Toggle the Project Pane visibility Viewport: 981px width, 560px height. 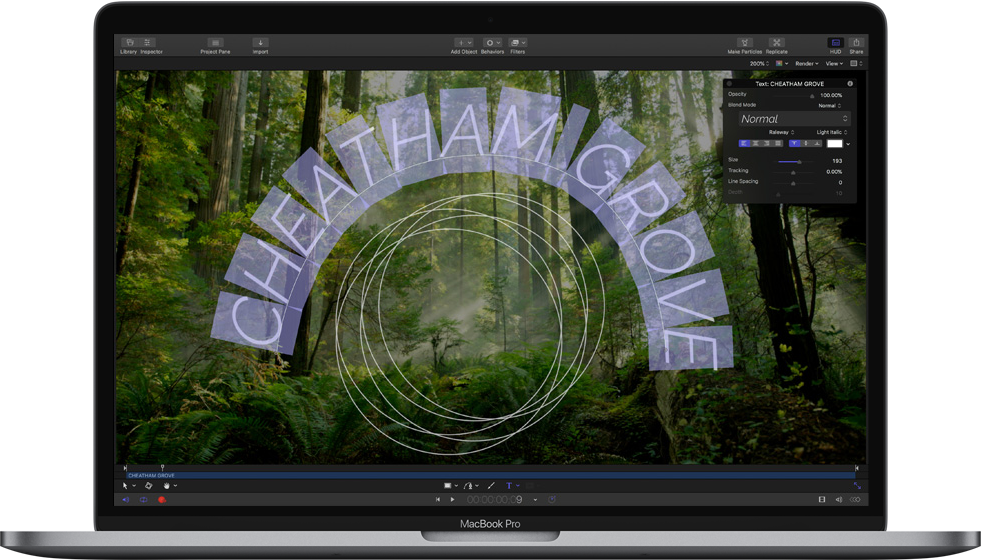point(215,44)
